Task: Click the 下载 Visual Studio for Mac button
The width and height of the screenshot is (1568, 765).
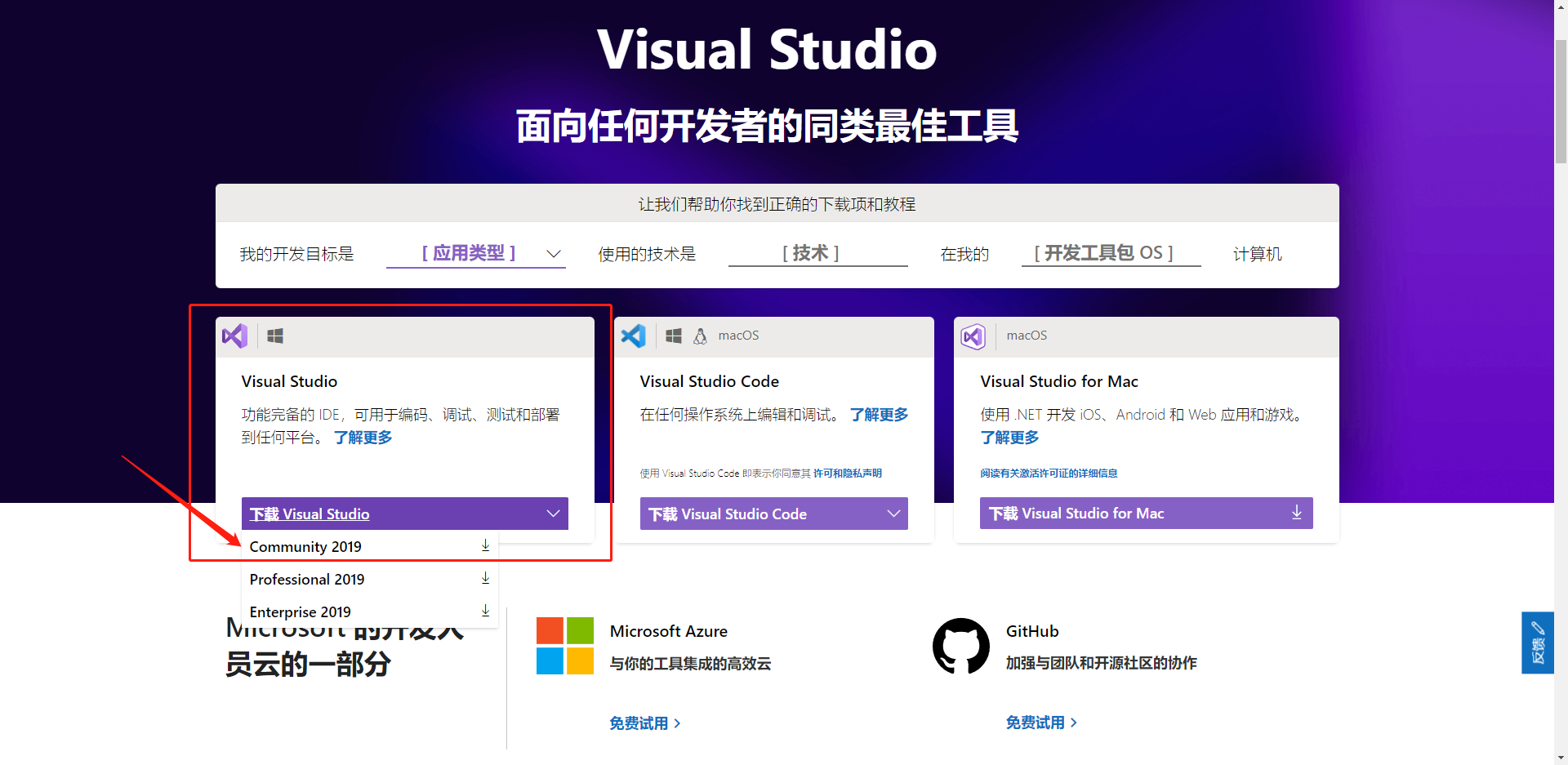Action: 1147,513
